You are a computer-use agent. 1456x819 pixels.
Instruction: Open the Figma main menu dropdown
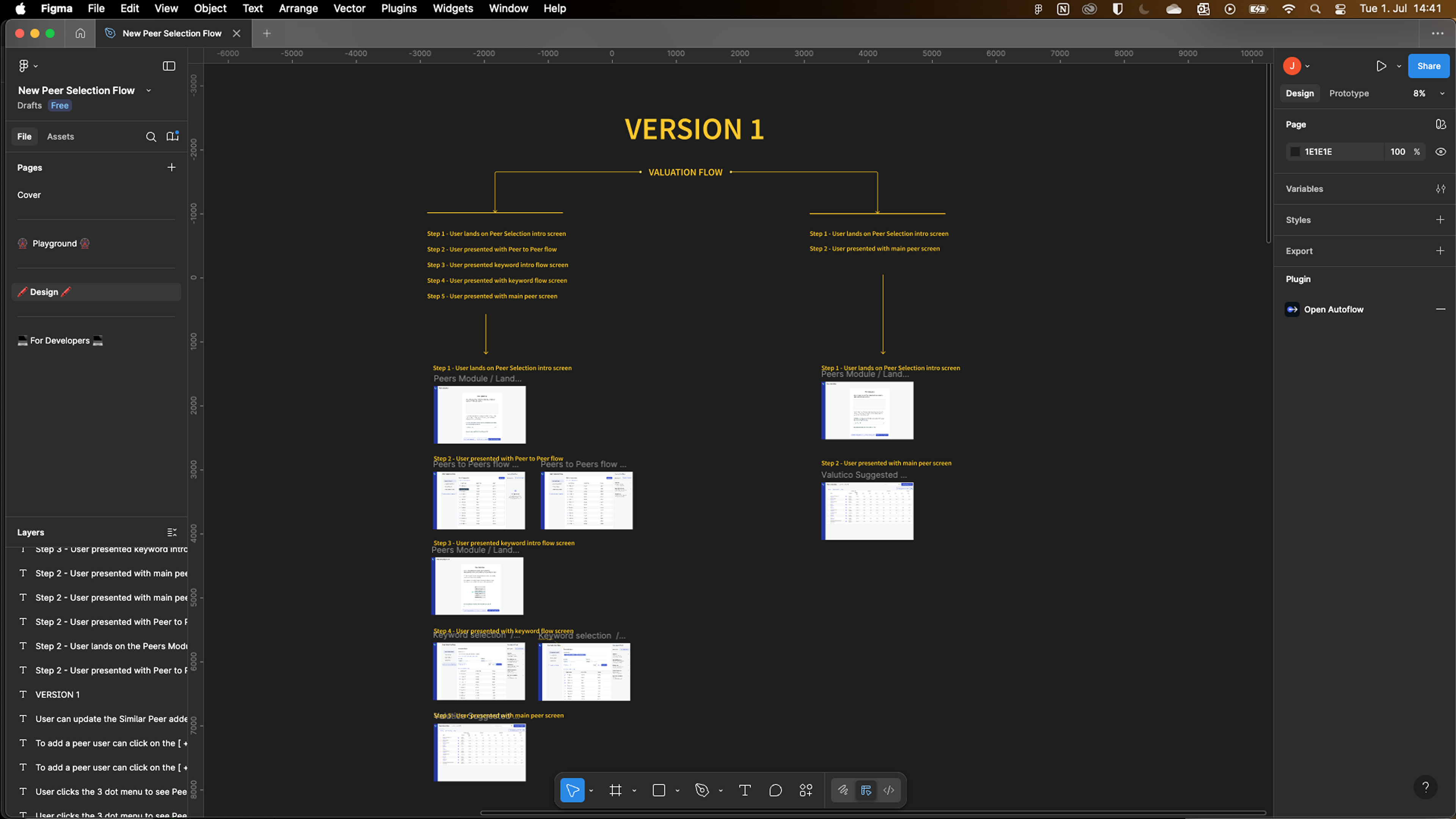point(27,66)
